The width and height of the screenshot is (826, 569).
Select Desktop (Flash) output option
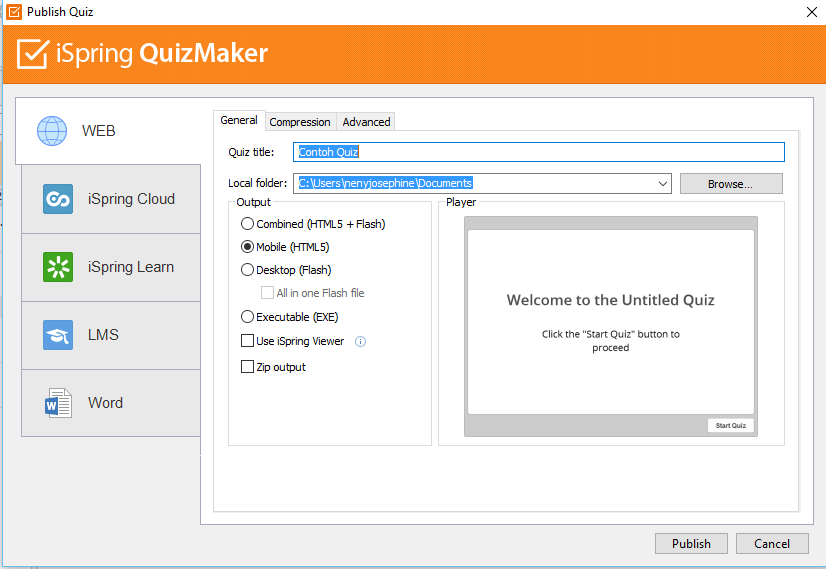tap(286, 270)
